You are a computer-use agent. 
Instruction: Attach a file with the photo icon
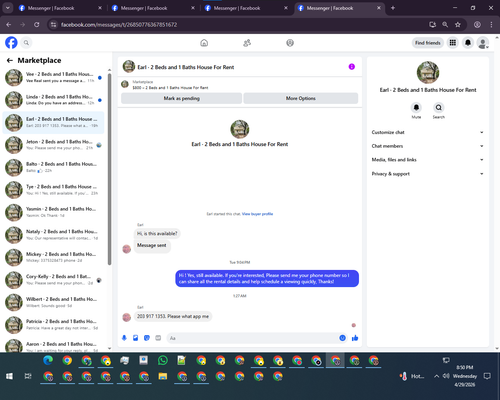click(136, 338)
